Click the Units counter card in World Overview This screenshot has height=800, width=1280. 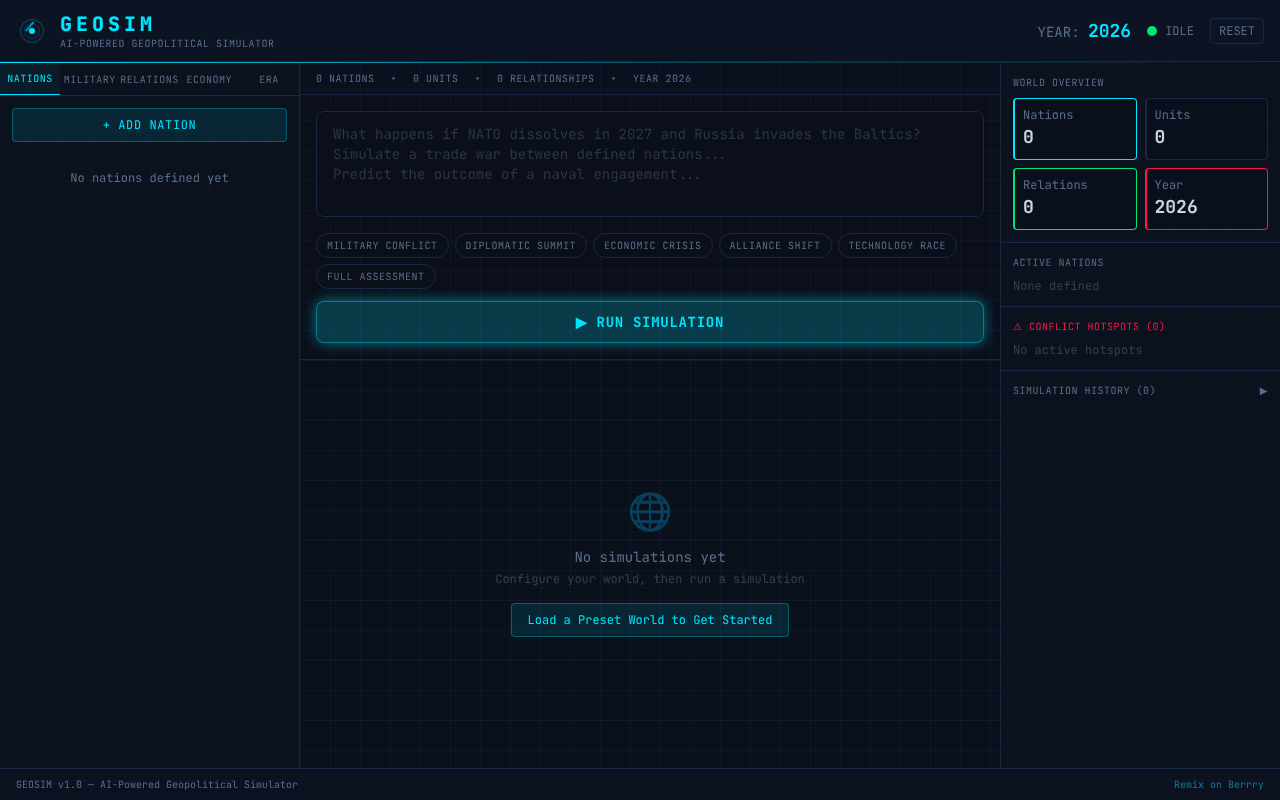click(x=1206, y=128)
